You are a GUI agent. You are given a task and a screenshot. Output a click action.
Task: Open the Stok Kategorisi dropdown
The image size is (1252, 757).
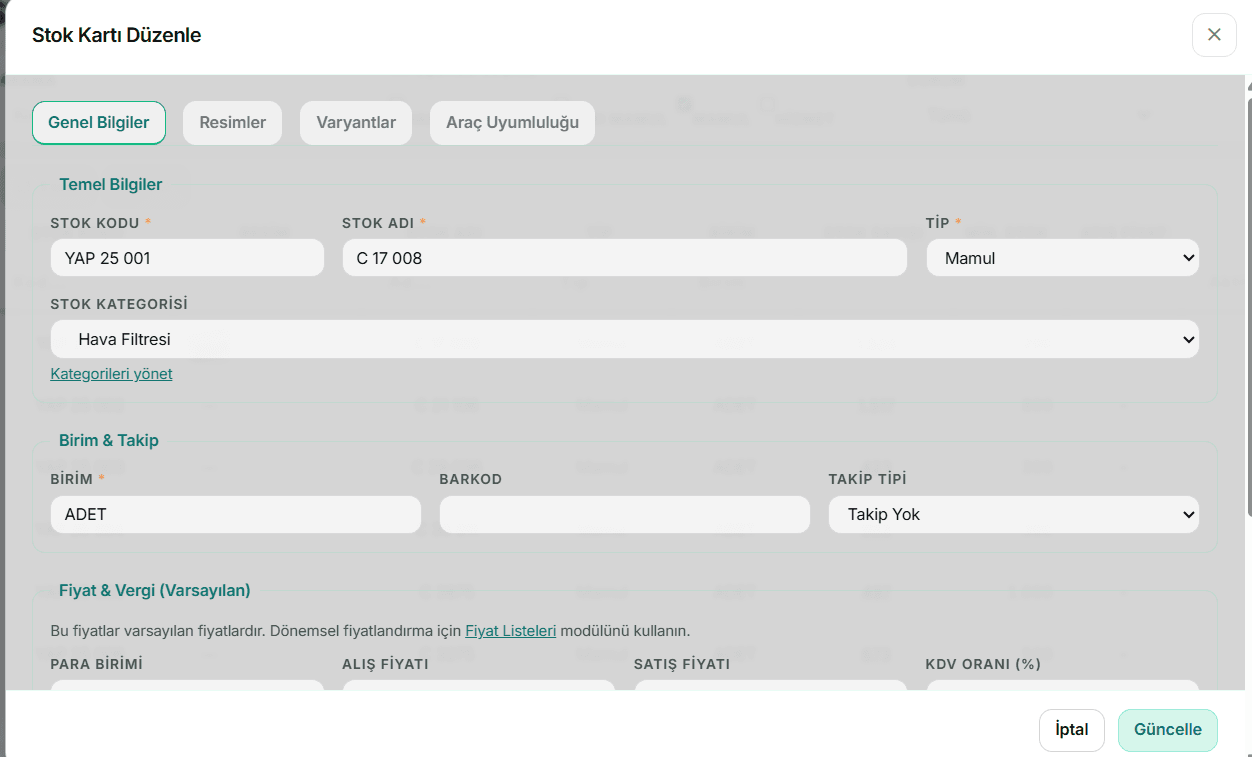(x=625, y=339)
